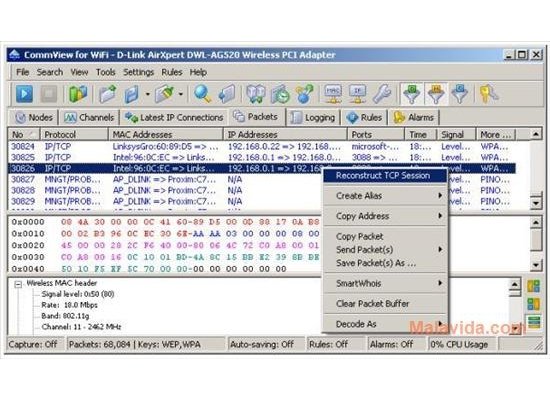
Task: Open dropdown arrow next to save icon
Action: click(147, 94)
